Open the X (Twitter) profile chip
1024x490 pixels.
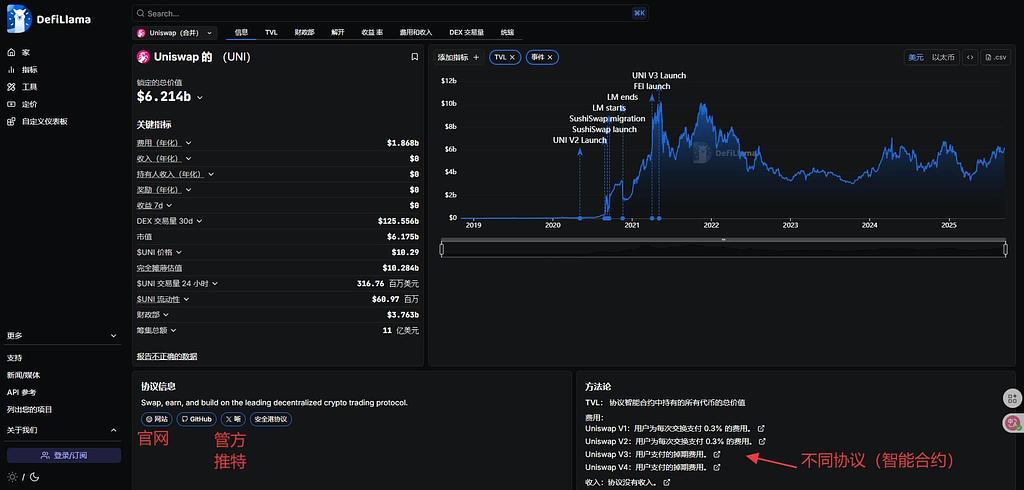pos(232,419)
